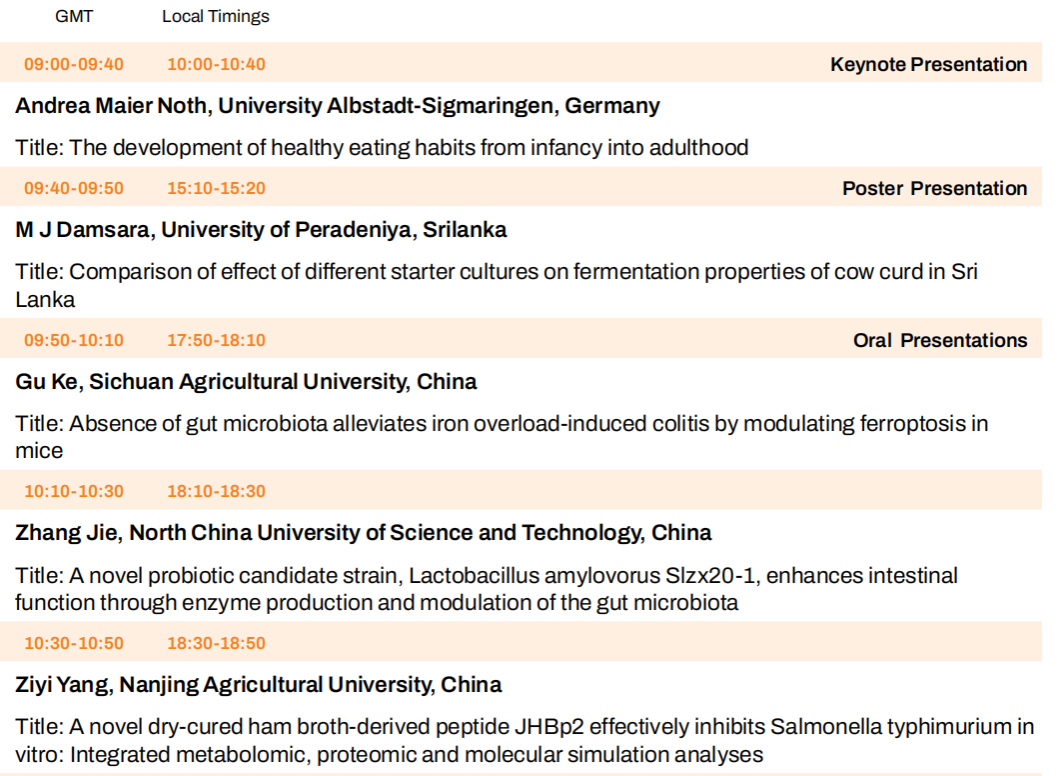Click the healthy eating habits title
Image resolution: width=1058 pixels, height=776 pixels.
(382, 148)
